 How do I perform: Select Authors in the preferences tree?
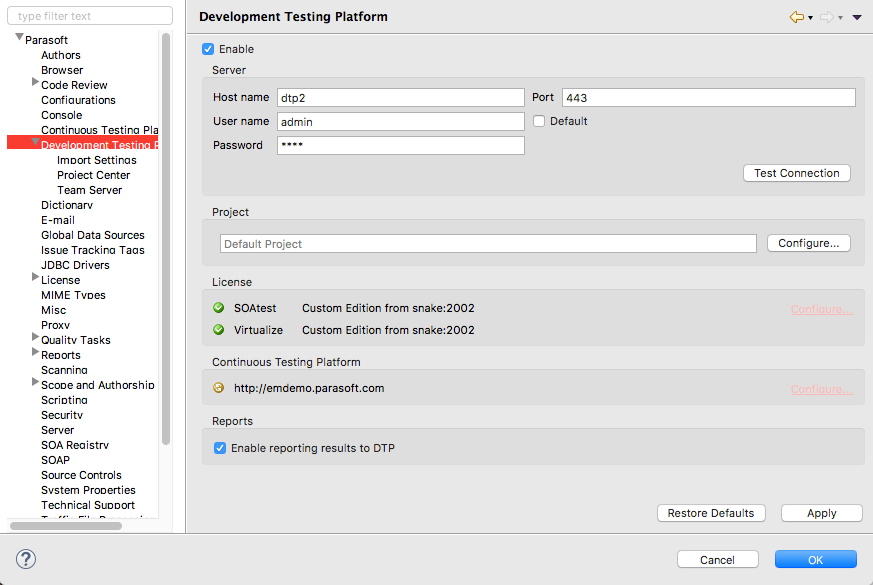pos(61,55)
